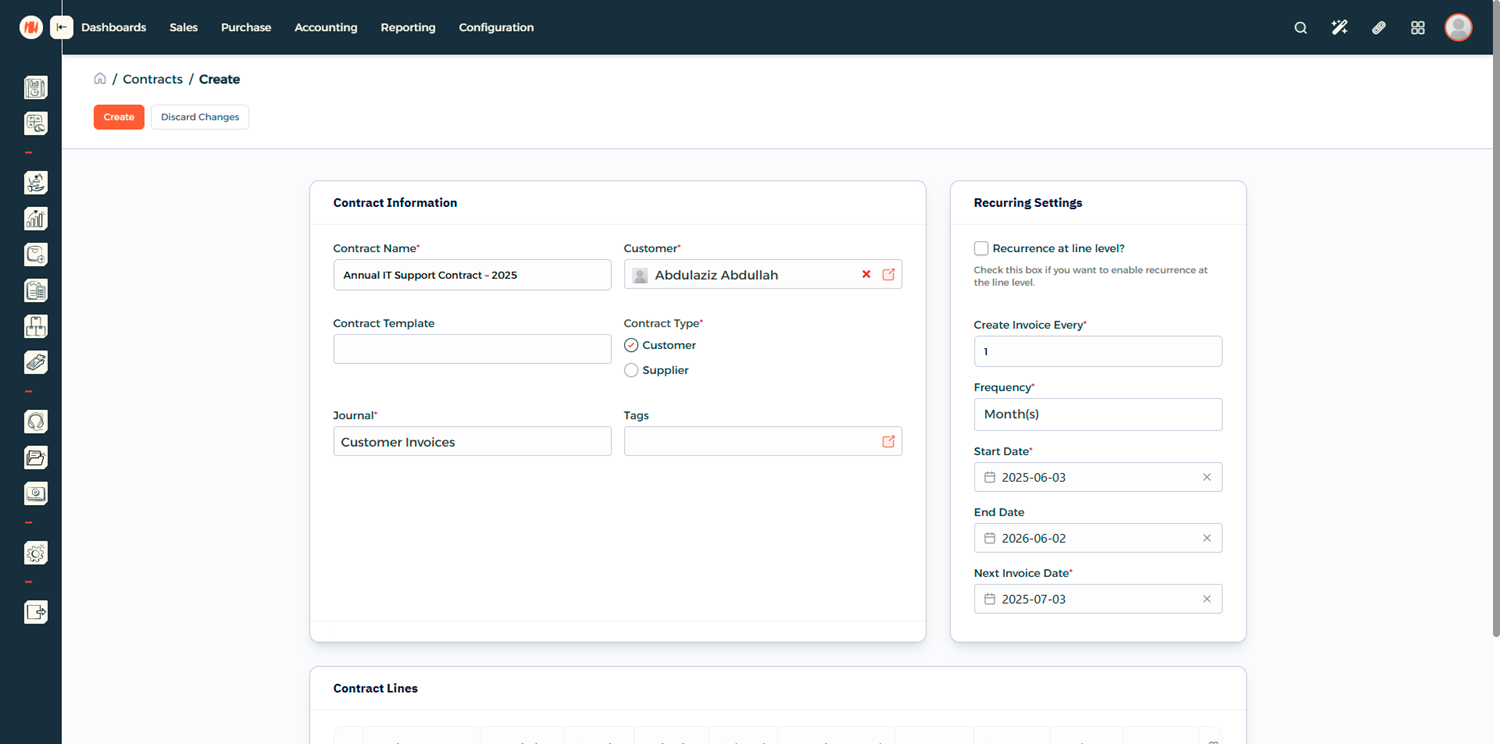The height and width of the screenshot is (744, 1500).
Task: Click the search magnifier icon in top bar
Action: [x=1300, y=28]
